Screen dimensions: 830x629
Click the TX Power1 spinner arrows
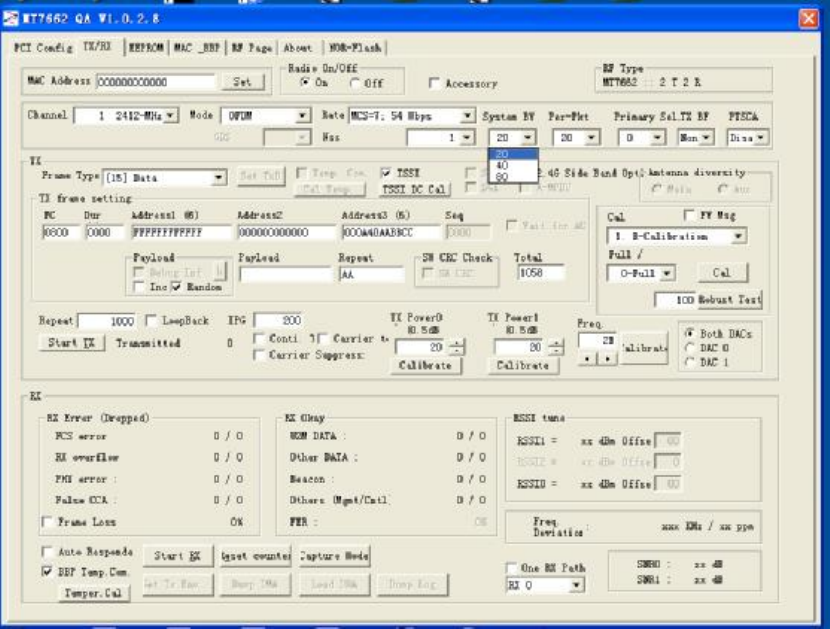(555, 347)
